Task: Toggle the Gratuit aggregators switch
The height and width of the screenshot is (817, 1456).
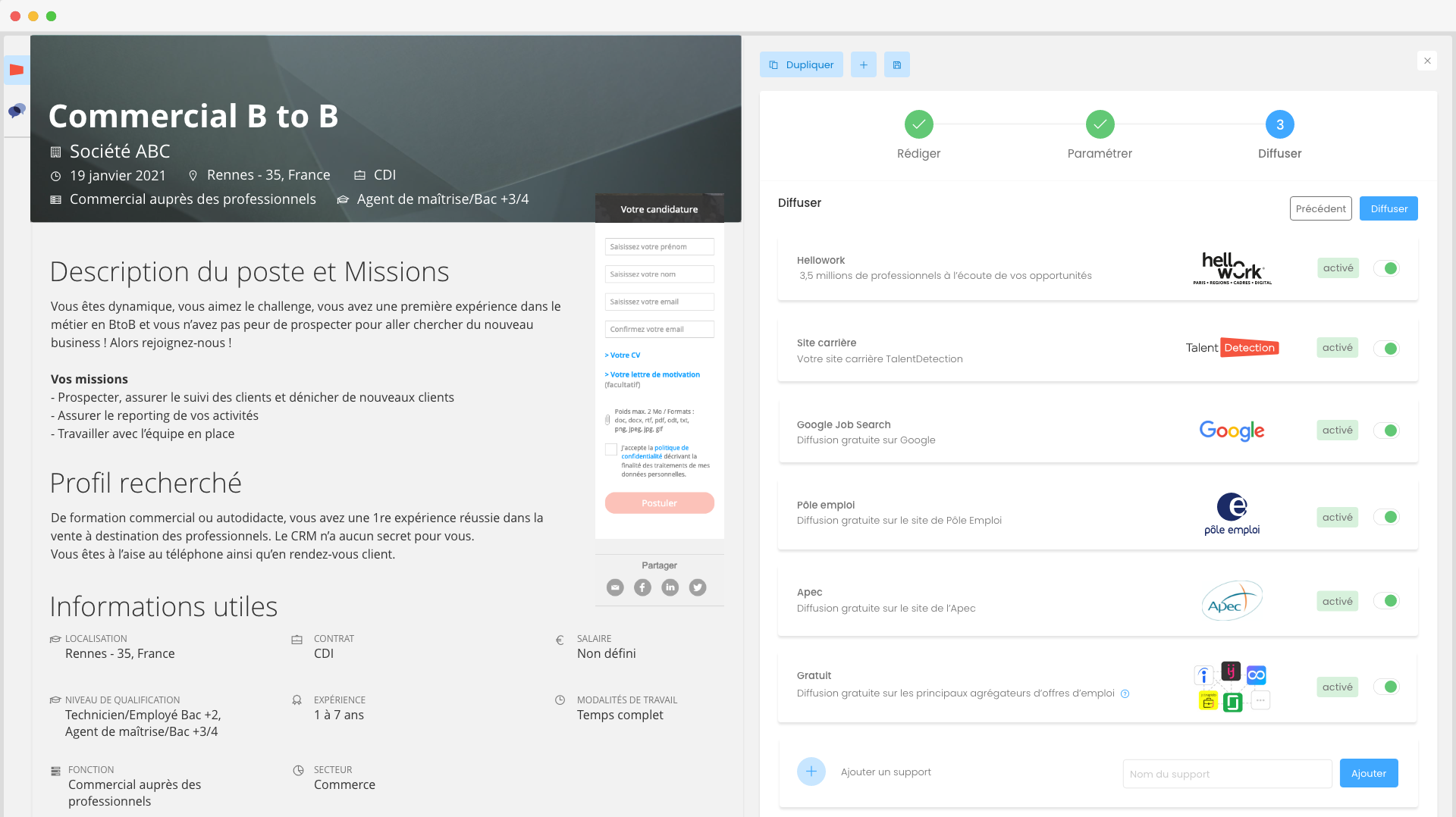Action: tap(1386, 687)
